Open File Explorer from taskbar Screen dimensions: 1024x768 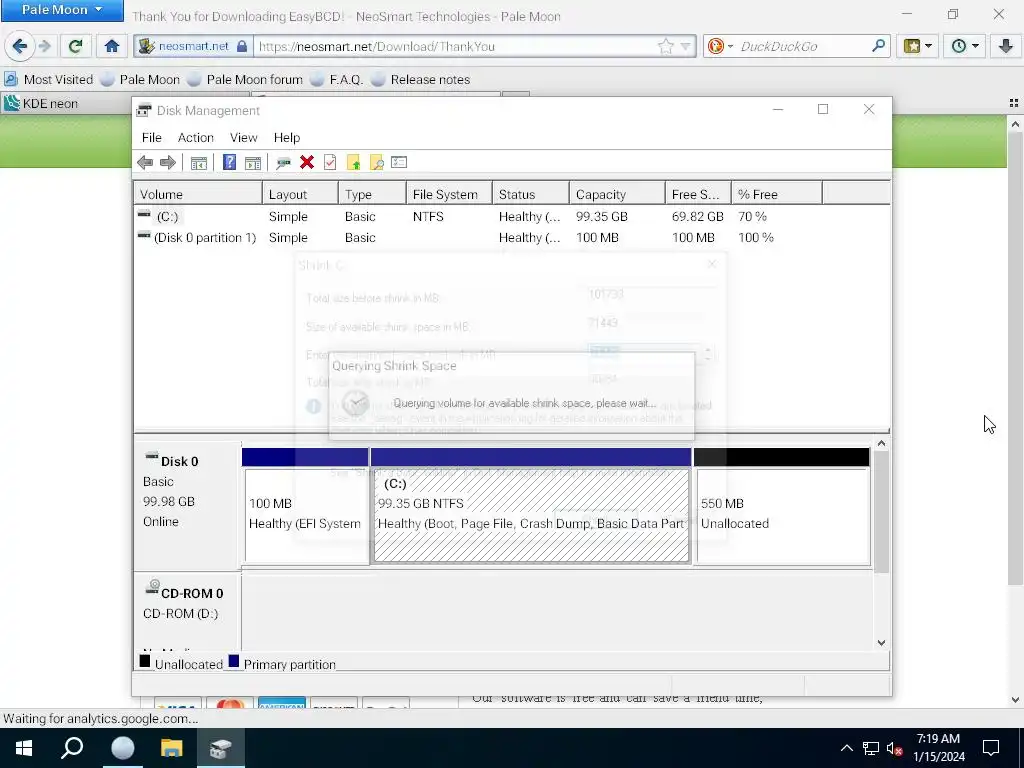[172, 748]
